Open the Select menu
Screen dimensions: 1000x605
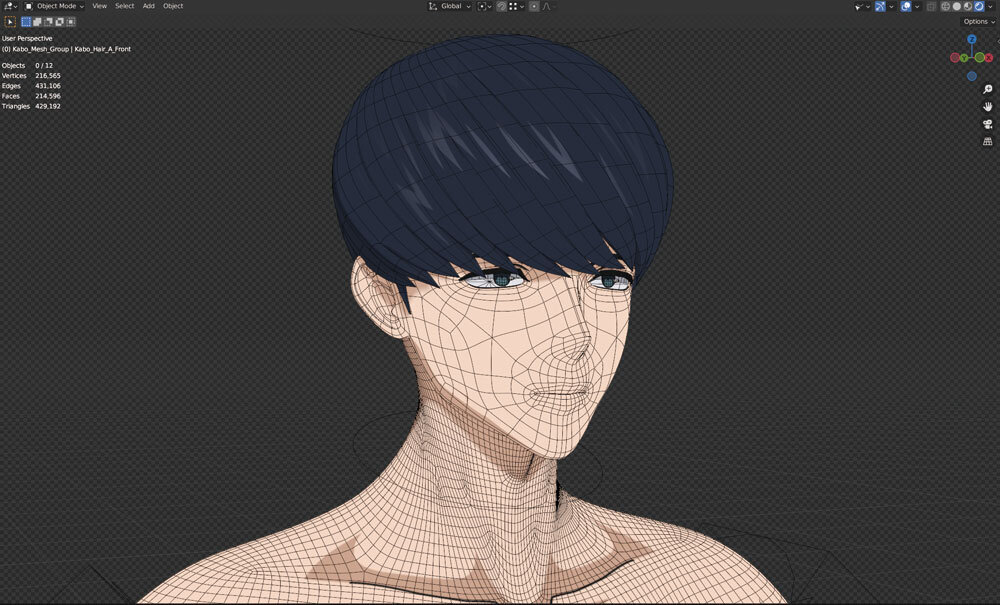(x=124, y=6)
